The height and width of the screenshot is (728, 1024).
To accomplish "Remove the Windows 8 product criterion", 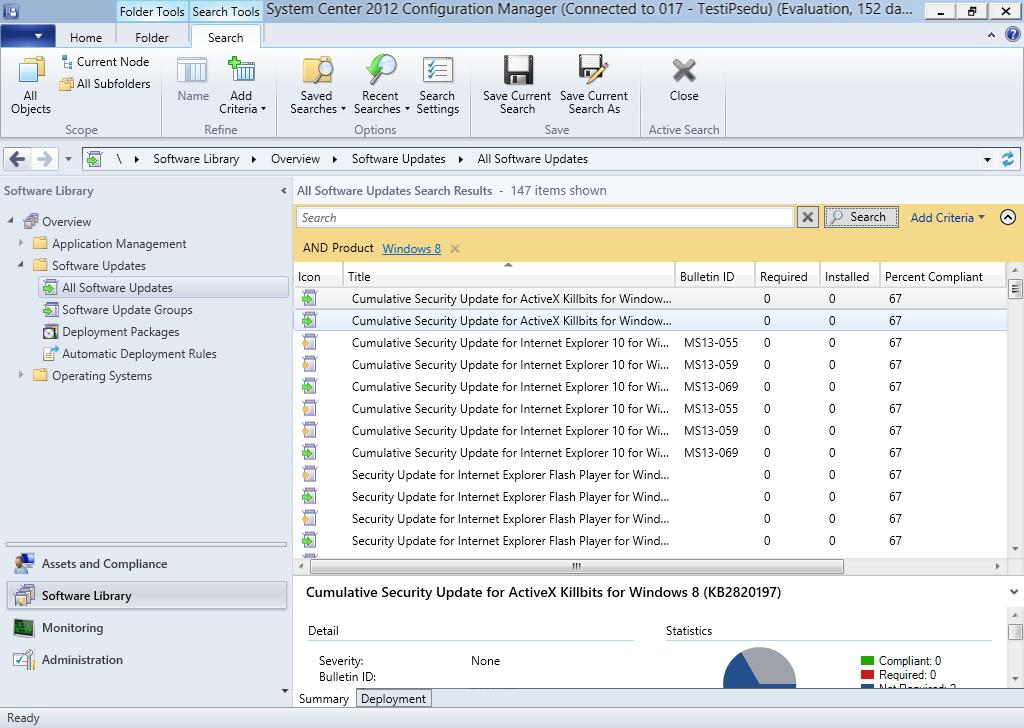I will click(455, 249).
